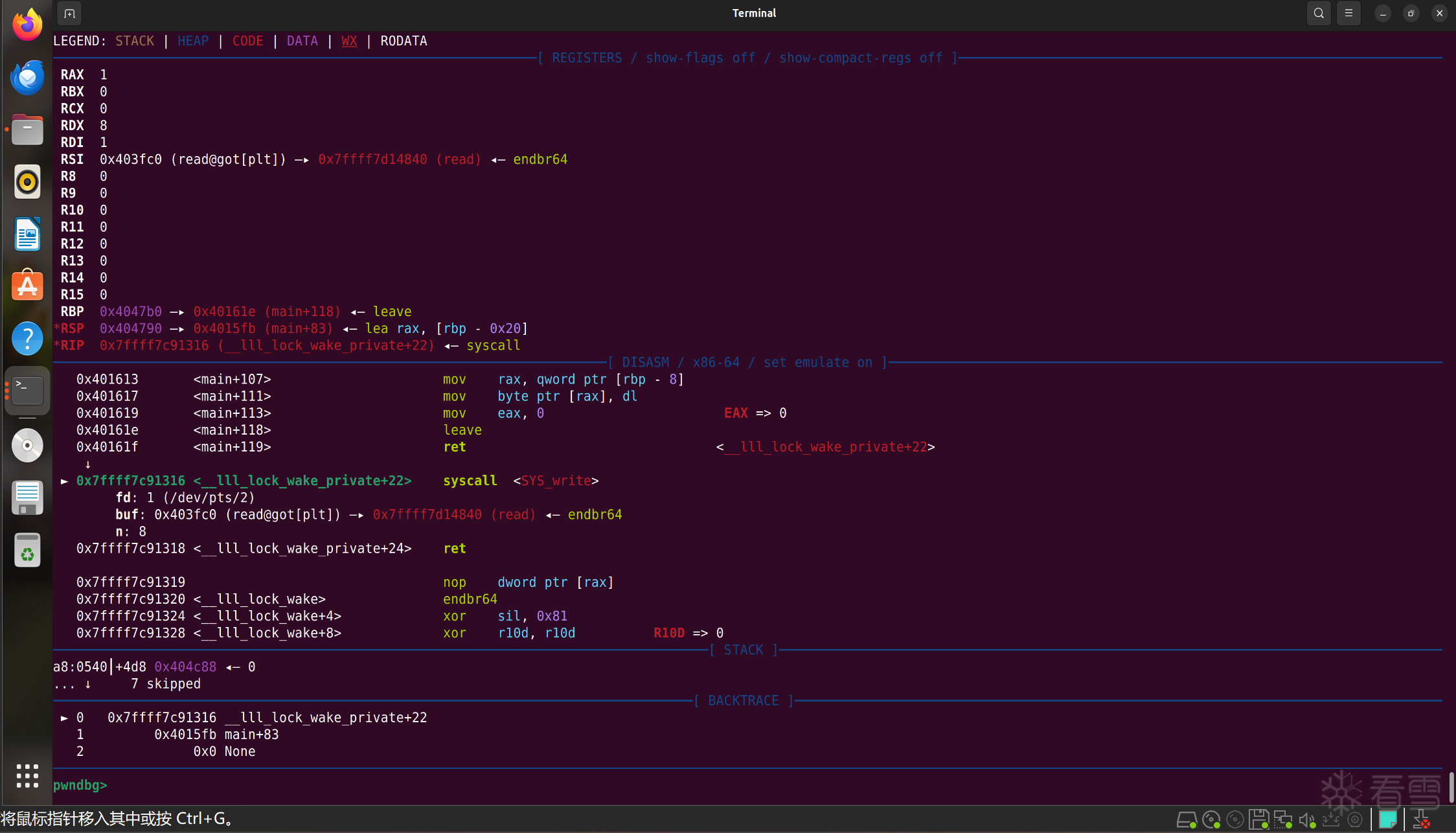Viewport: 1456px width, 833px height.
Task: Show all applications grid
Action: pos(27,775)
